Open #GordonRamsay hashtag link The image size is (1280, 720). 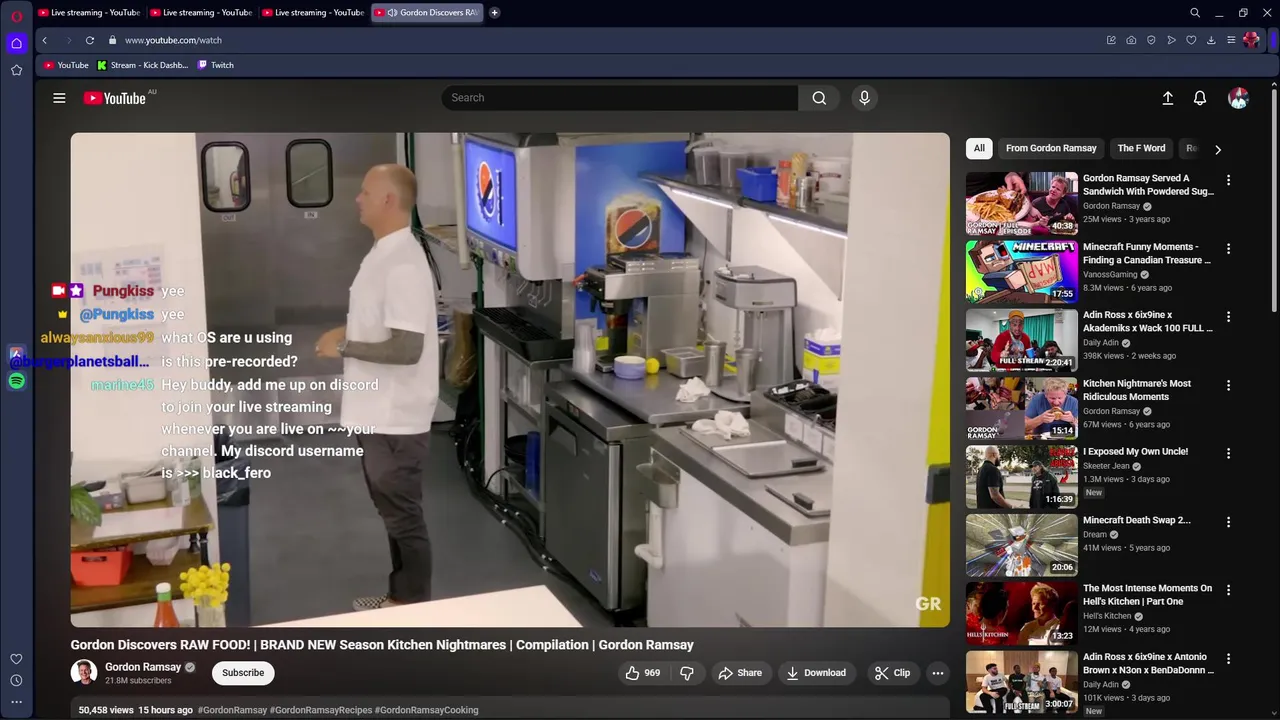pyautogui.click(x=232, y=710)
